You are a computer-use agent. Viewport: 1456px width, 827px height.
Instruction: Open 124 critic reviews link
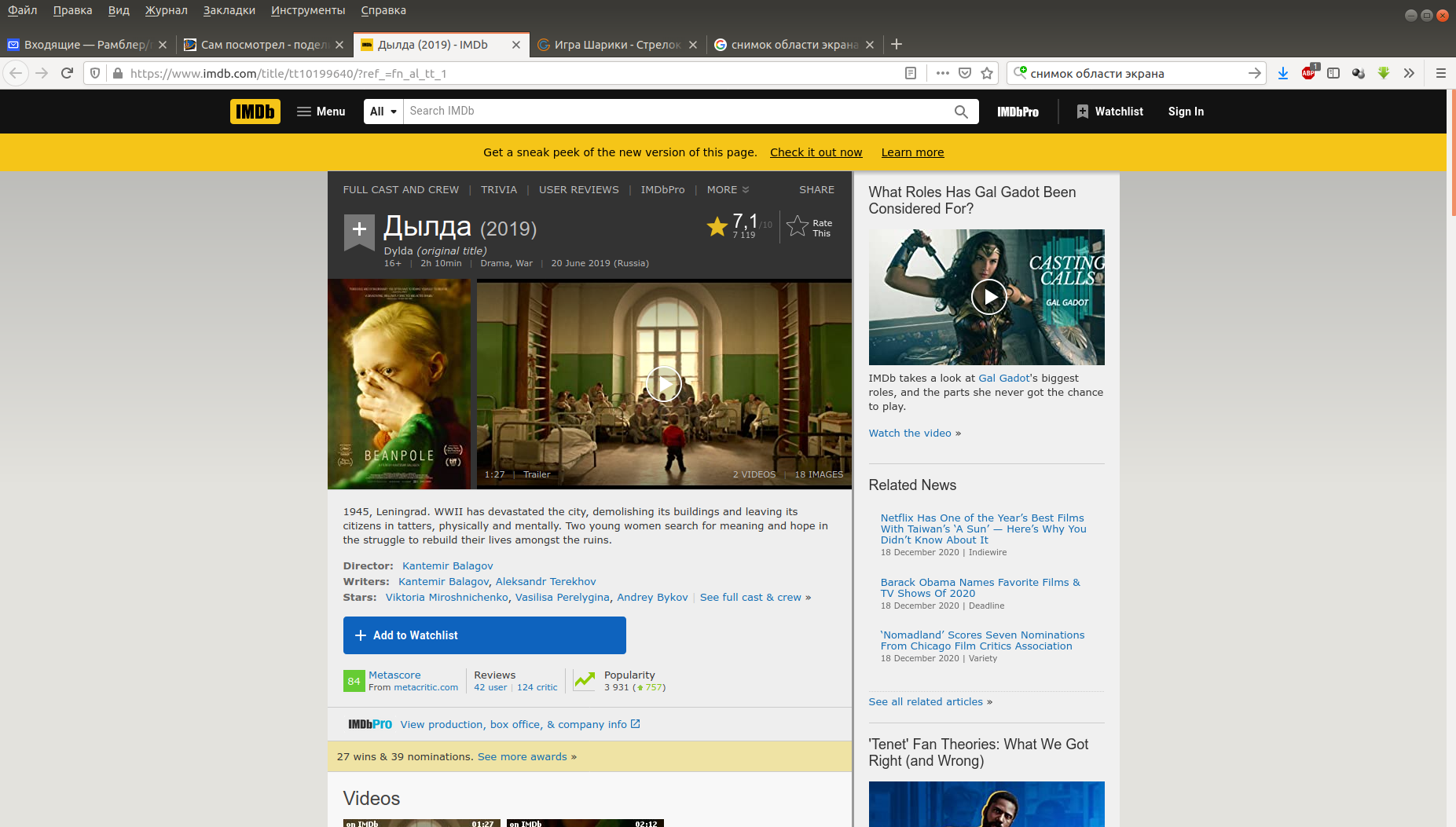point(537,687)
